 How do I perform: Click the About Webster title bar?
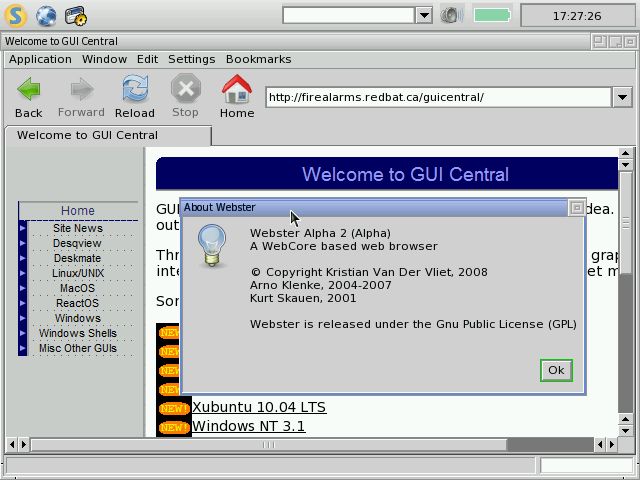click(x=374, y=208)
